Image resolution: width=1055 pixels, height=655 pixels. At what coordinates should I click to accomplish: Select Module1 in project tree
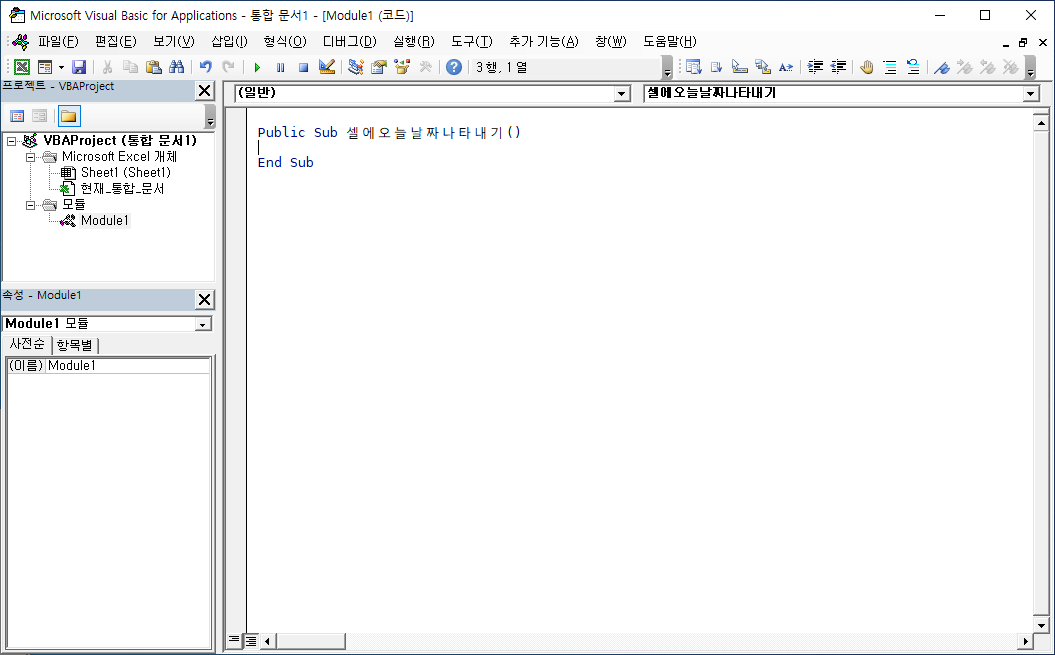tap(104, 221)
